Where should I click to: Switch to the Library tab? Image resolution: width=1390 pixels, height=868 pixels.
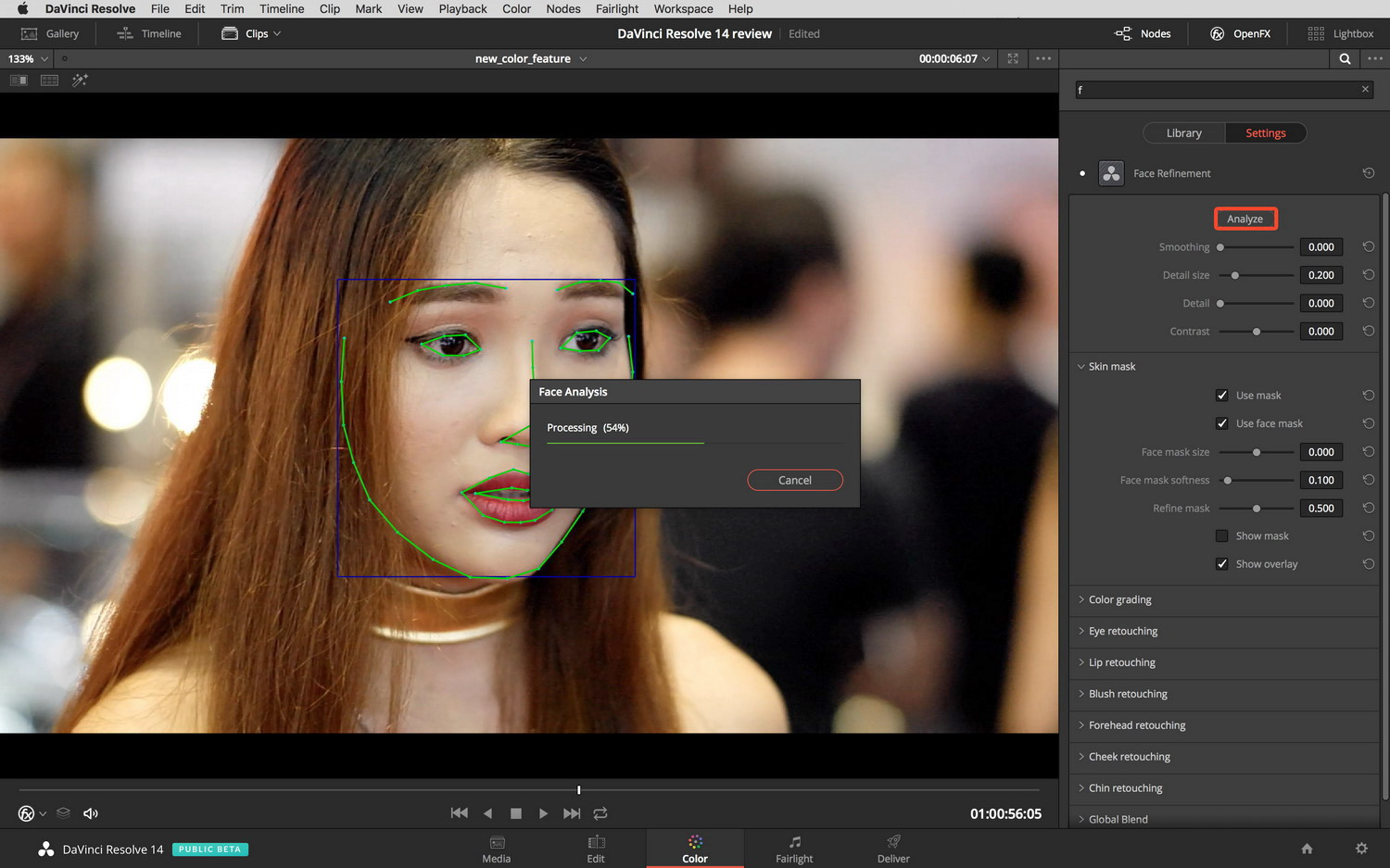pos(1183,133)
